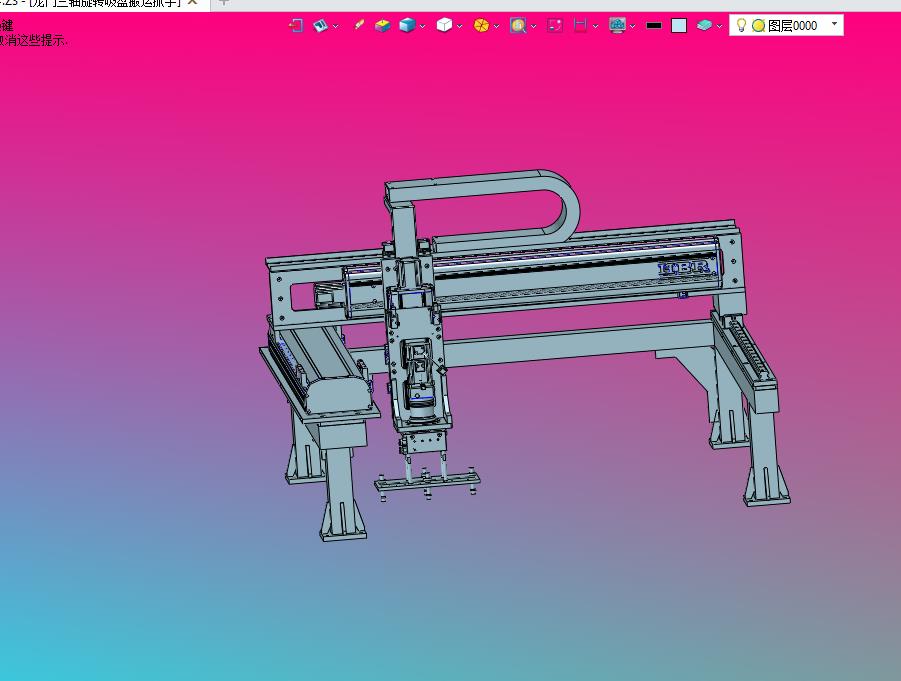Screen dimensions: 901x681
Task: Expand arrow beside orange circle icon
Action: [496, 26]
